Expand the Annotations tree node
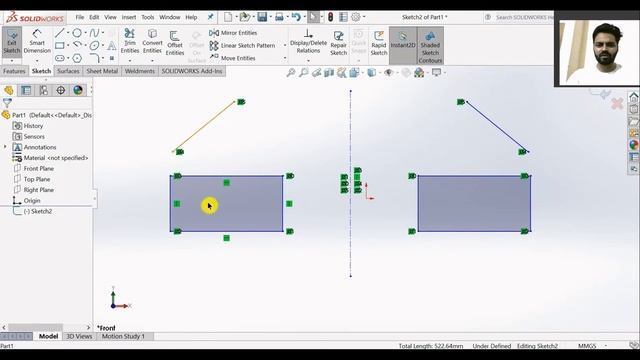 click(x=5, y=147)
